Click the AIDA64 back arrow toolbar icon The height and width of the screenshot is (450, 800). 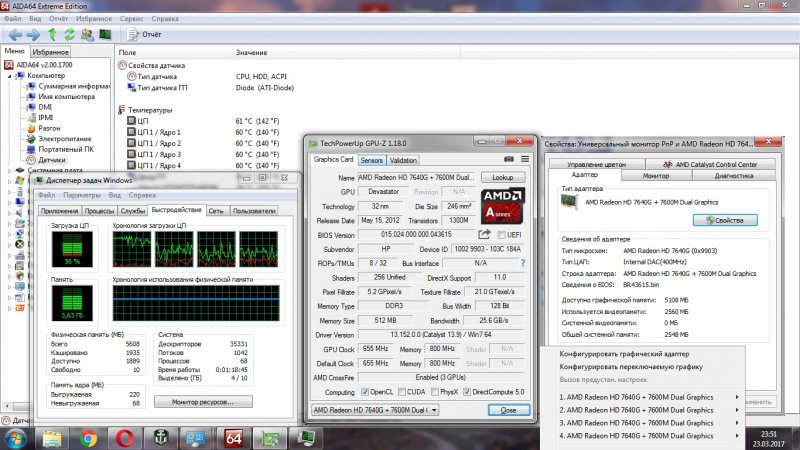[15, 34]
